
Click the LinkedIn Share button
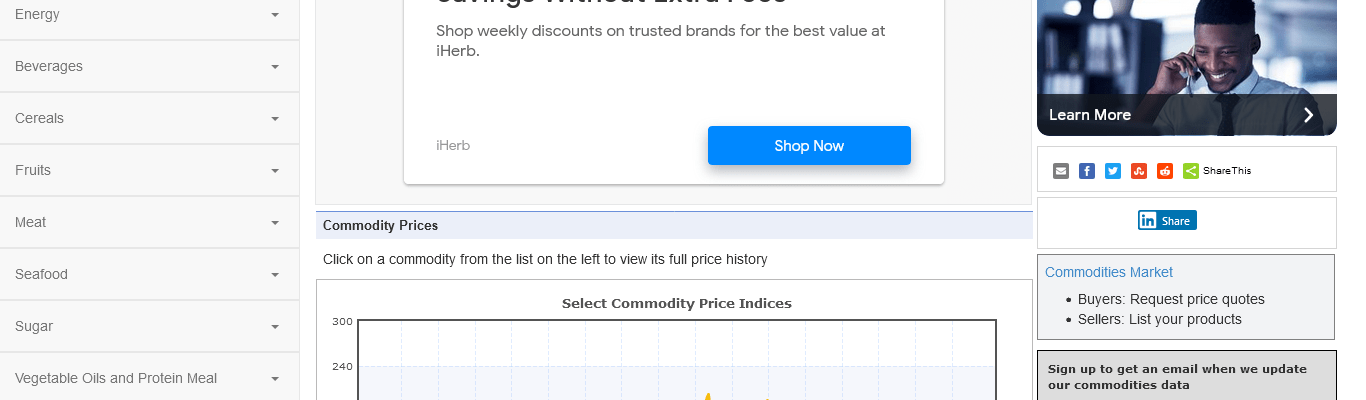point(1167,221)
